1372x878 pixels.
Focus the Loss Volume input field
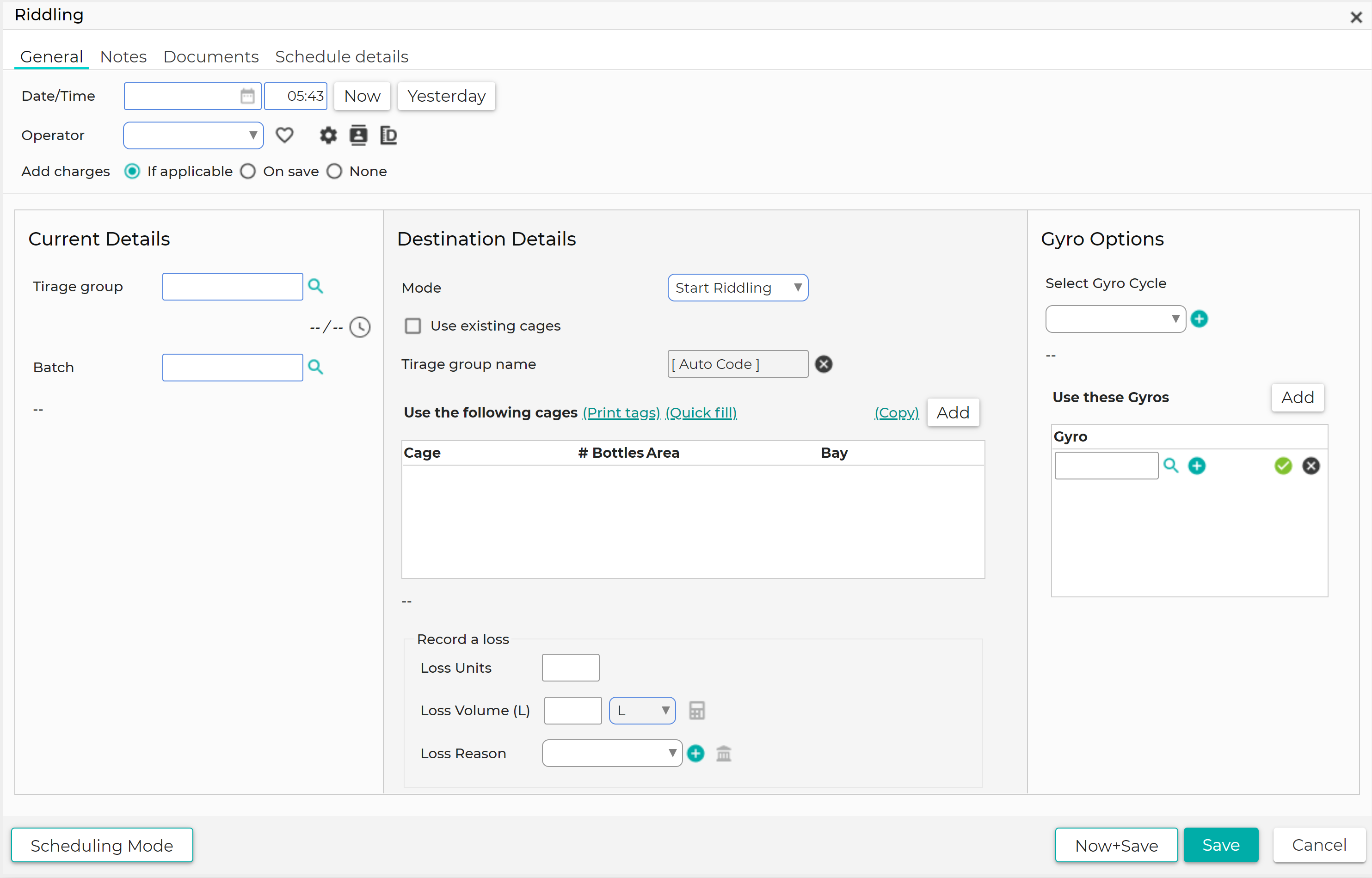tap(572, 710)
